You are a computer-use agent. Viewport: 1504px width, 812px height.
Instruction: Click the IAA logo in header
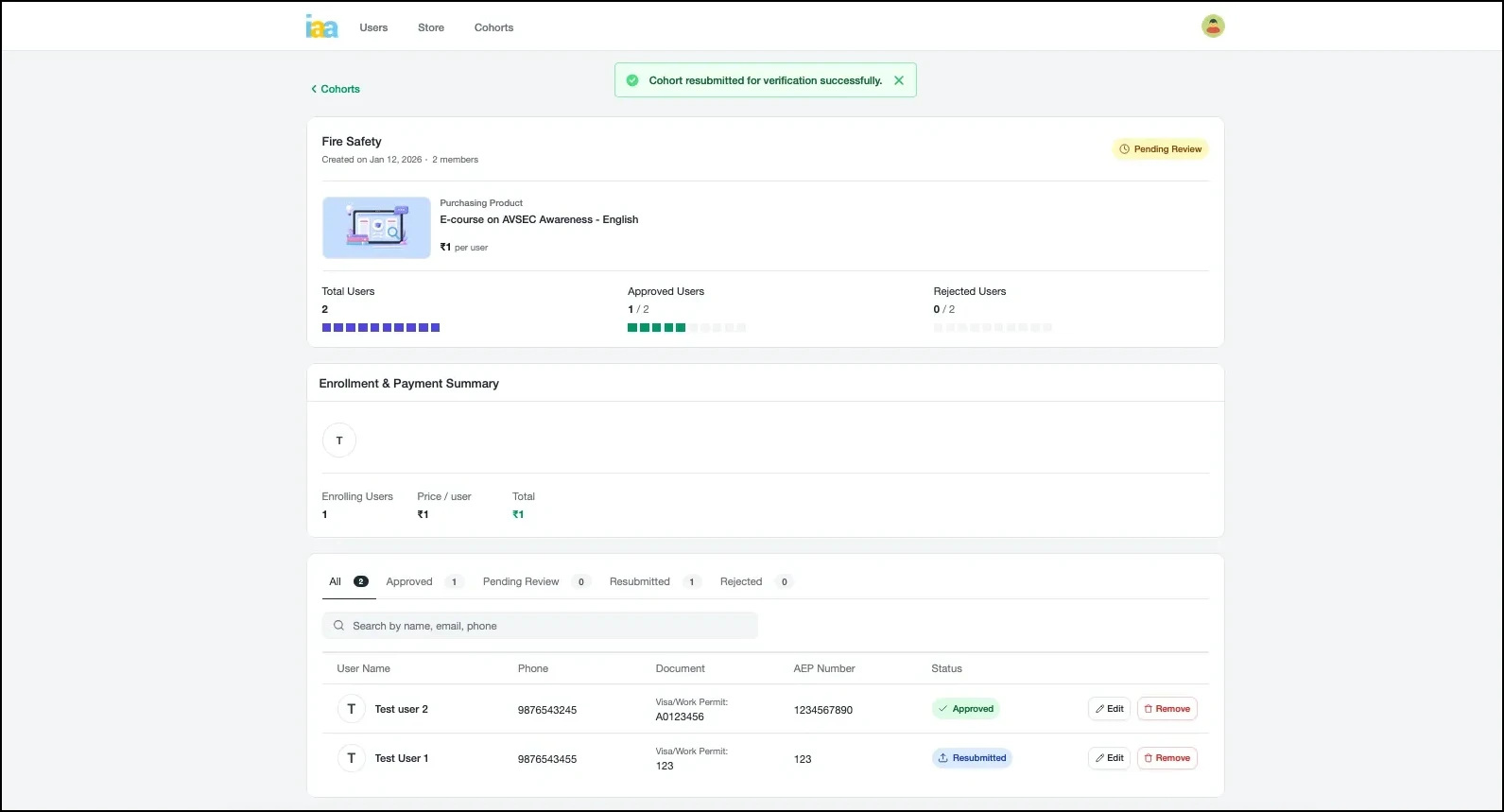321,26
